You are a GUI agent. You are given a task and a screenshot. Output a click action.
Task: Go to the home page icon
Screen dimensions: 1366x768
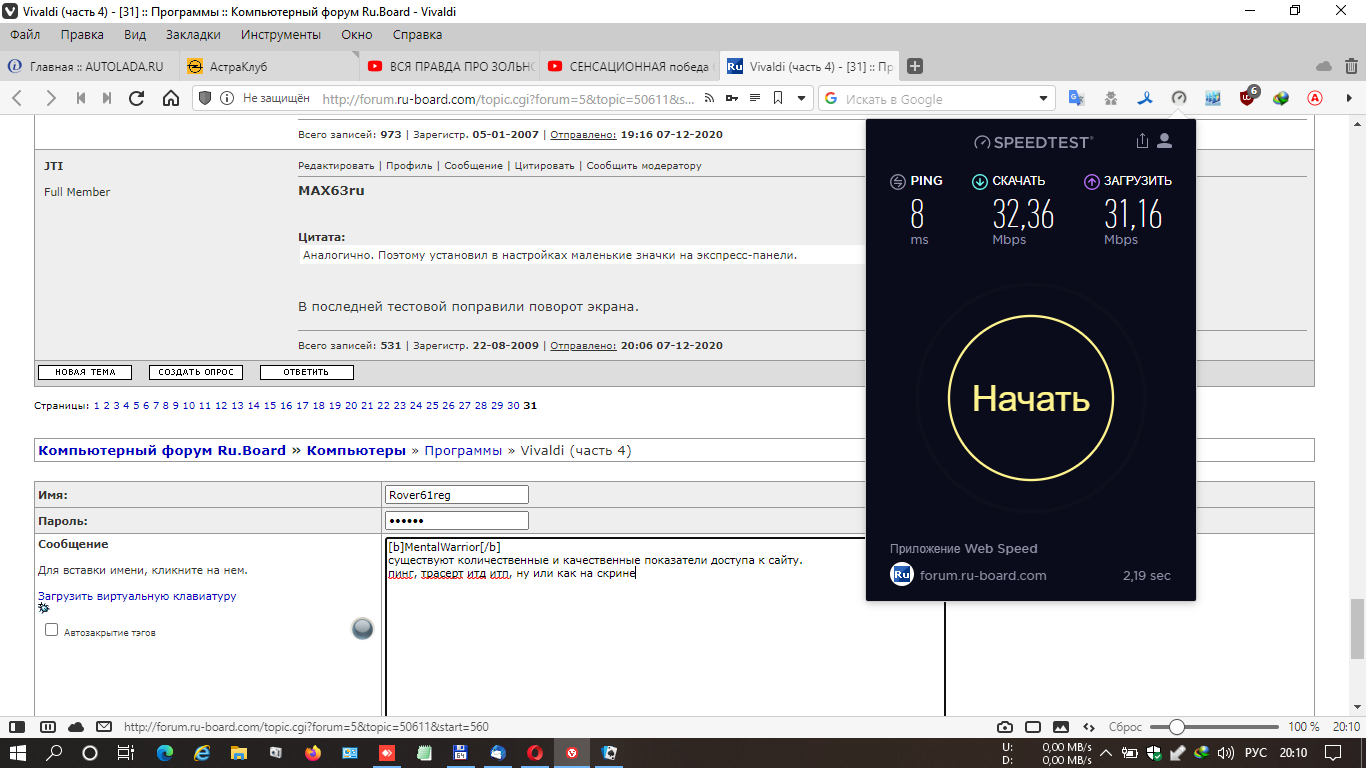(x=171, y=98)
